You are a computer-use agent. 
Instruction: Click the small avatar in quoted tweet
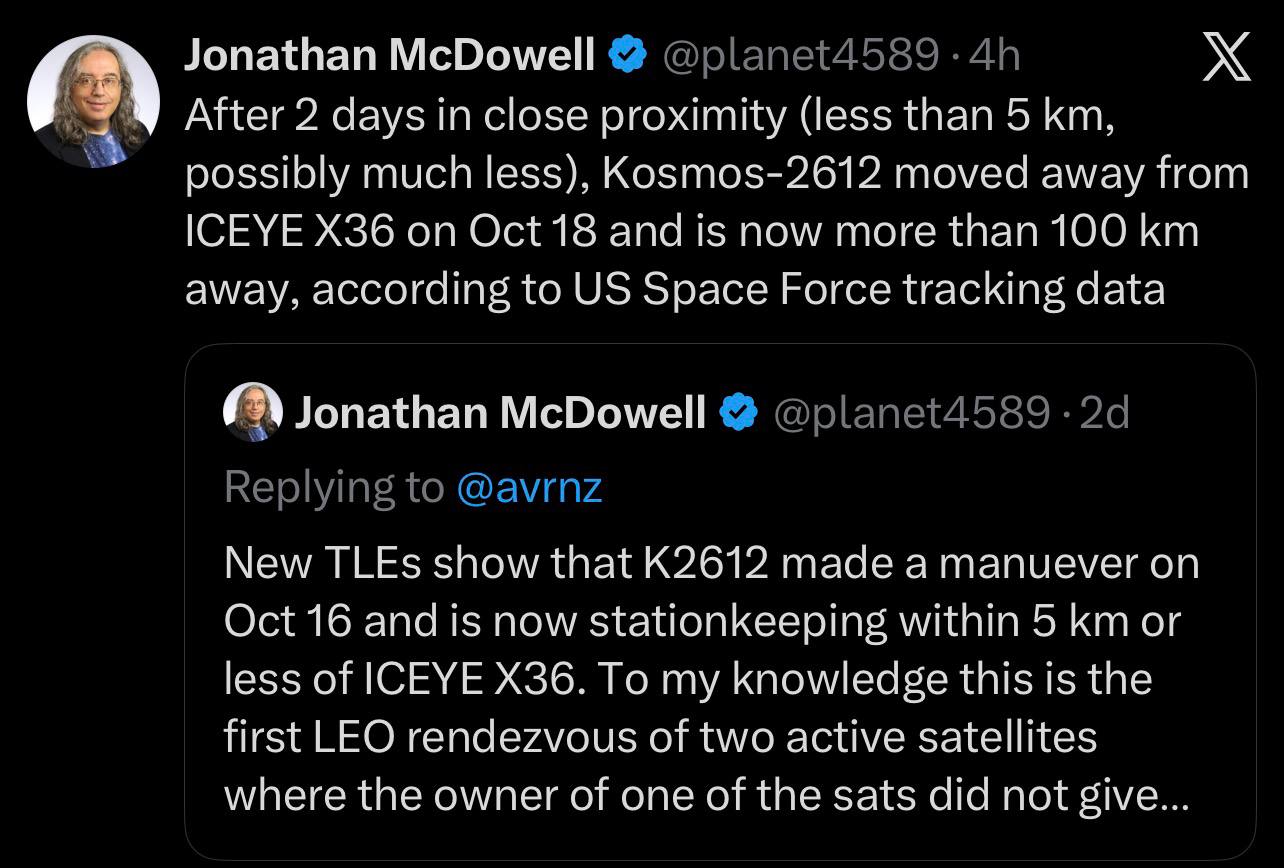pyautogui.click(x=252, y=412)
